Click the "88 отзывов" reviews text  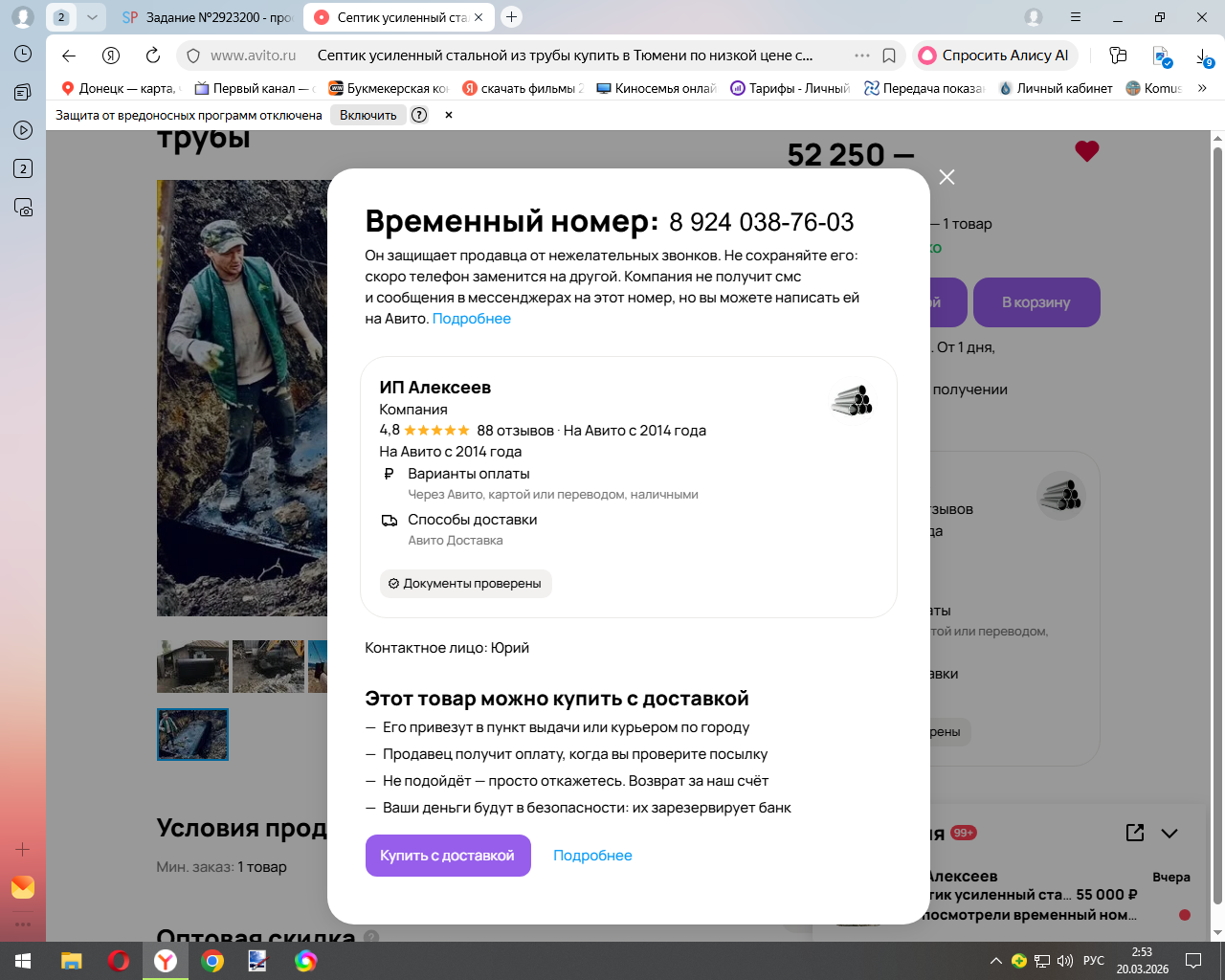pos(516,431)
